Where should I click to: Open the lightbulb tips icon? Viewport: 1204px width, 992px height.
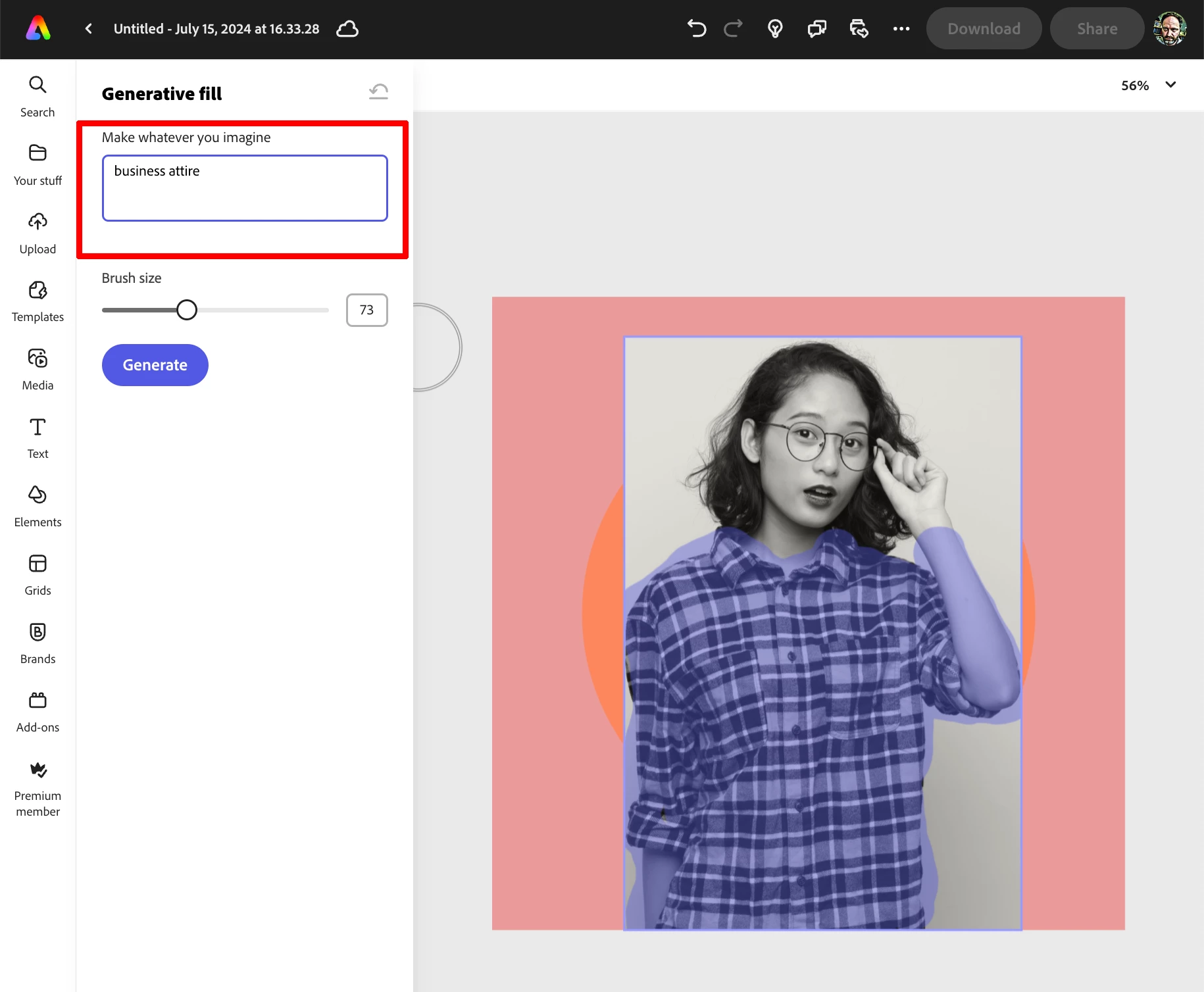click(775, 28)
